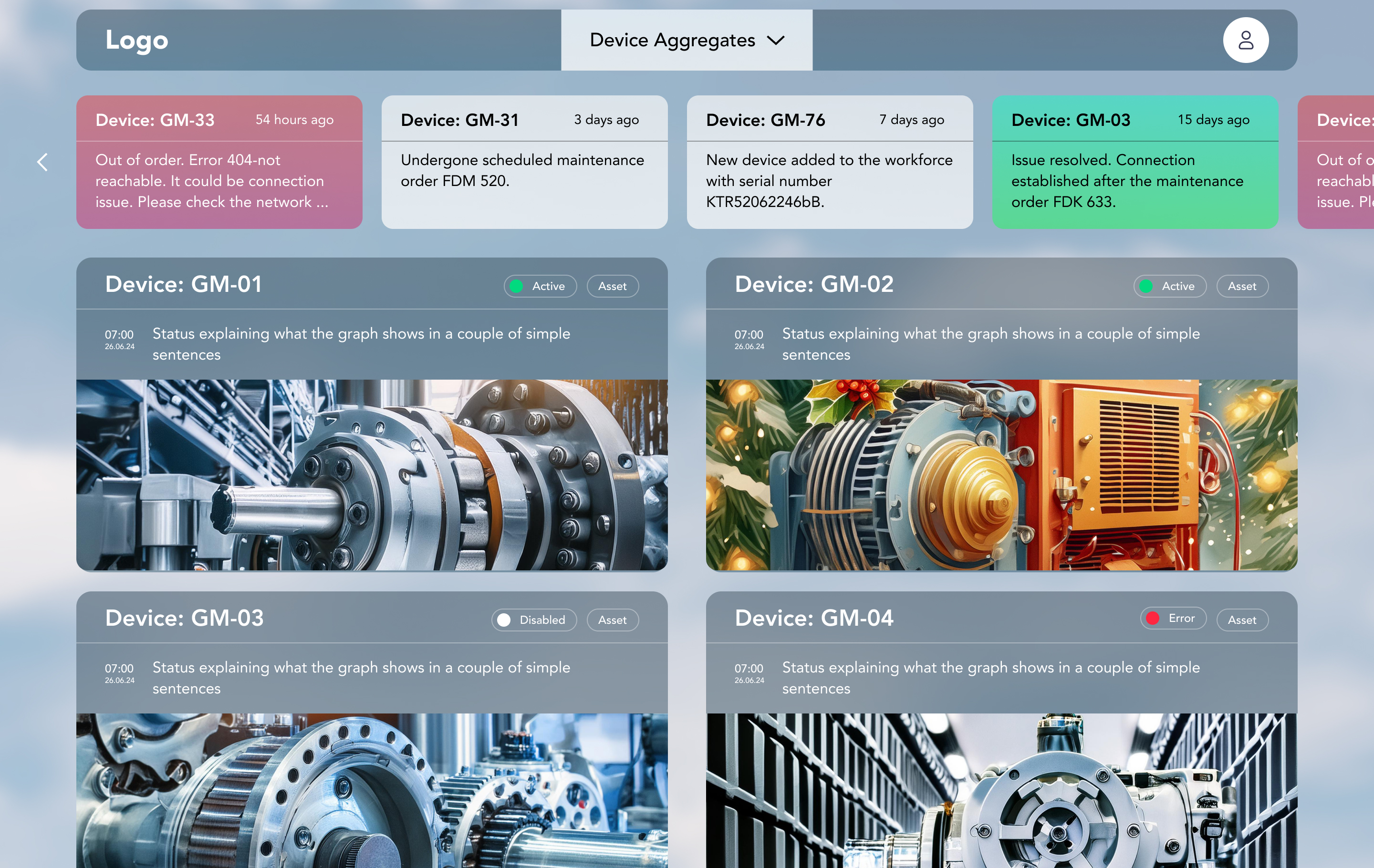
Task: Open the GM-02 festive motor image
Action: click(x=1001, y=475)
